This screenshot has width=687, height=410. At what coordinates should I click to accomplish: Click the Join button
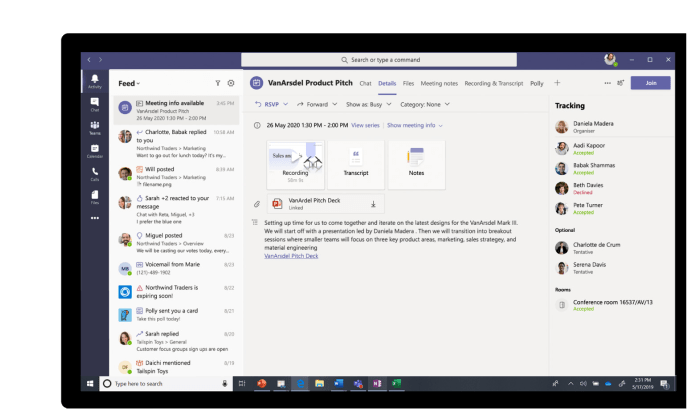(x=651, y=83)
